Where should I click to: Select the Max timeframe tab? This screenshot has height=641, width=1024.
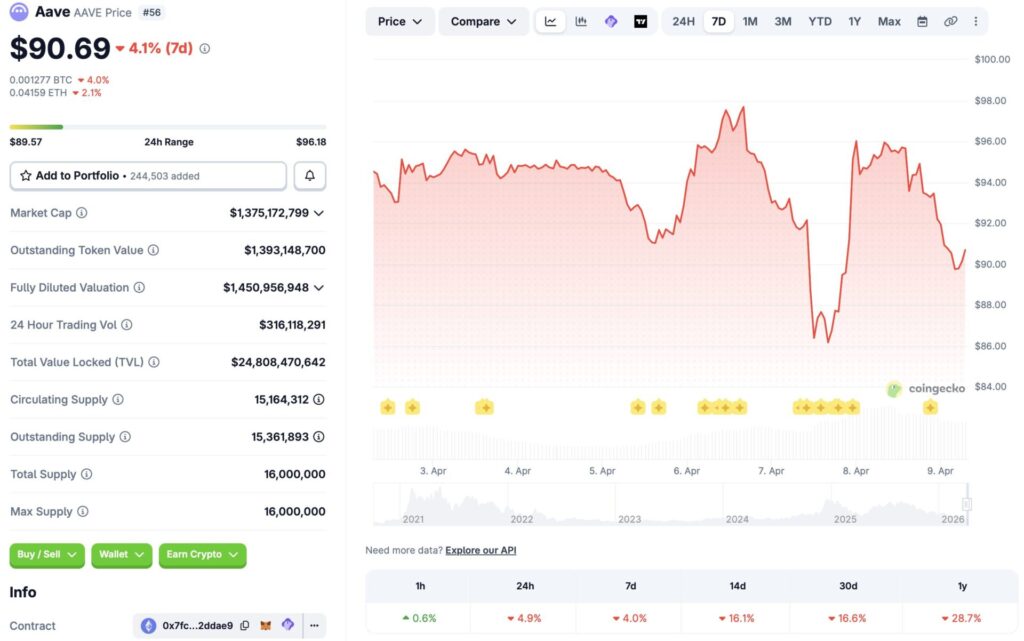(x=888, y=21)
